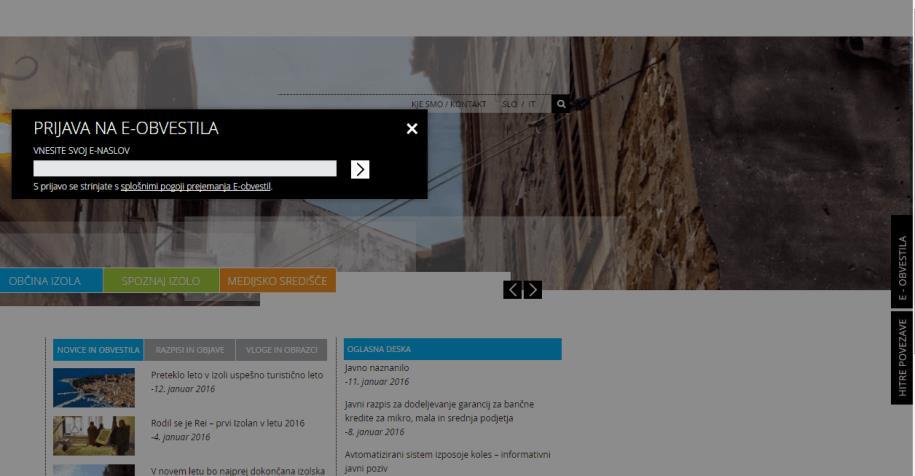Click the search magnifier icon
915x476 pixels.
point(561,103)
